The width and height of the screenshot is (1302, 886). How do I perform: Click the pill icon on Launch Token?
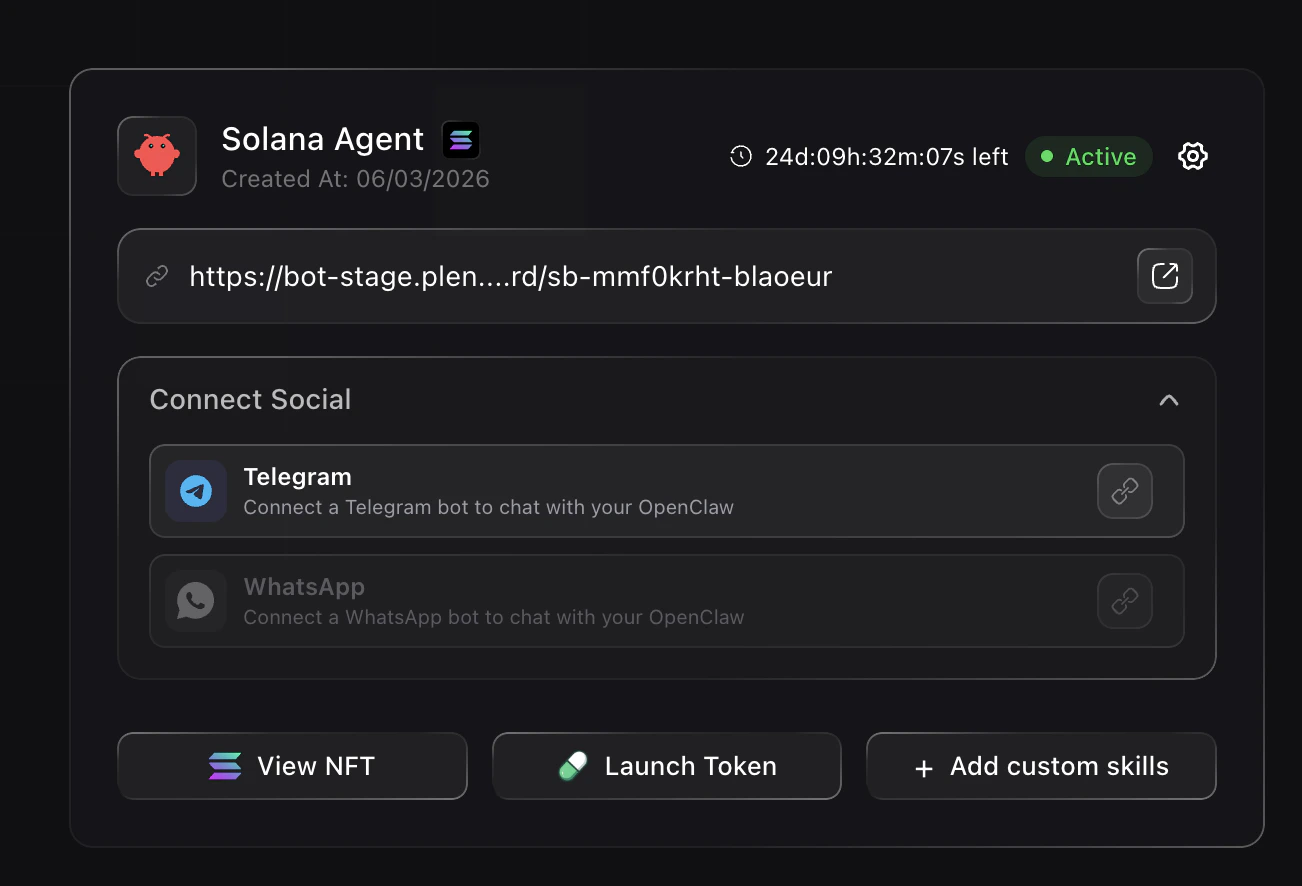(573, 766)
